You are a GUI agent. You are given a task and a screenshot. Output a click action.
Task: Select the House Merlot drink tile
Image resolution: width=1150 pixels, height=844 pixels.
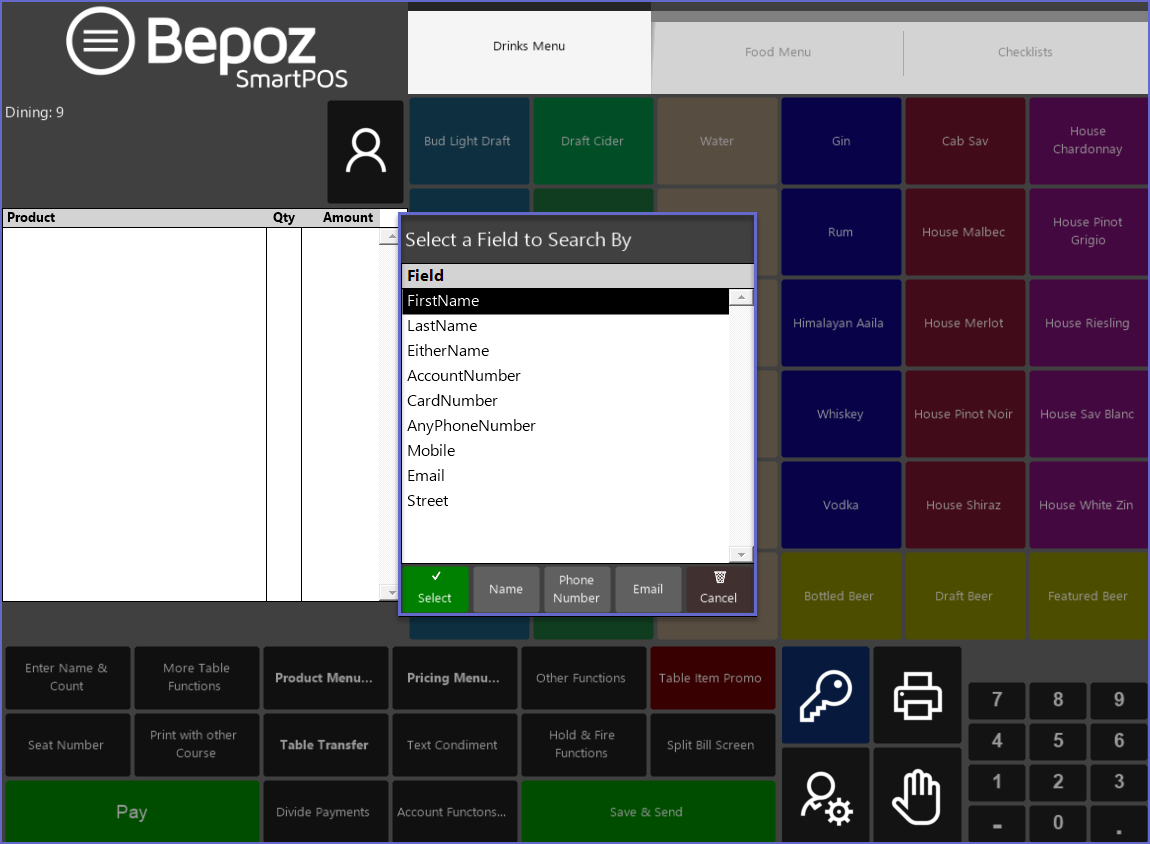click(964, 323)
